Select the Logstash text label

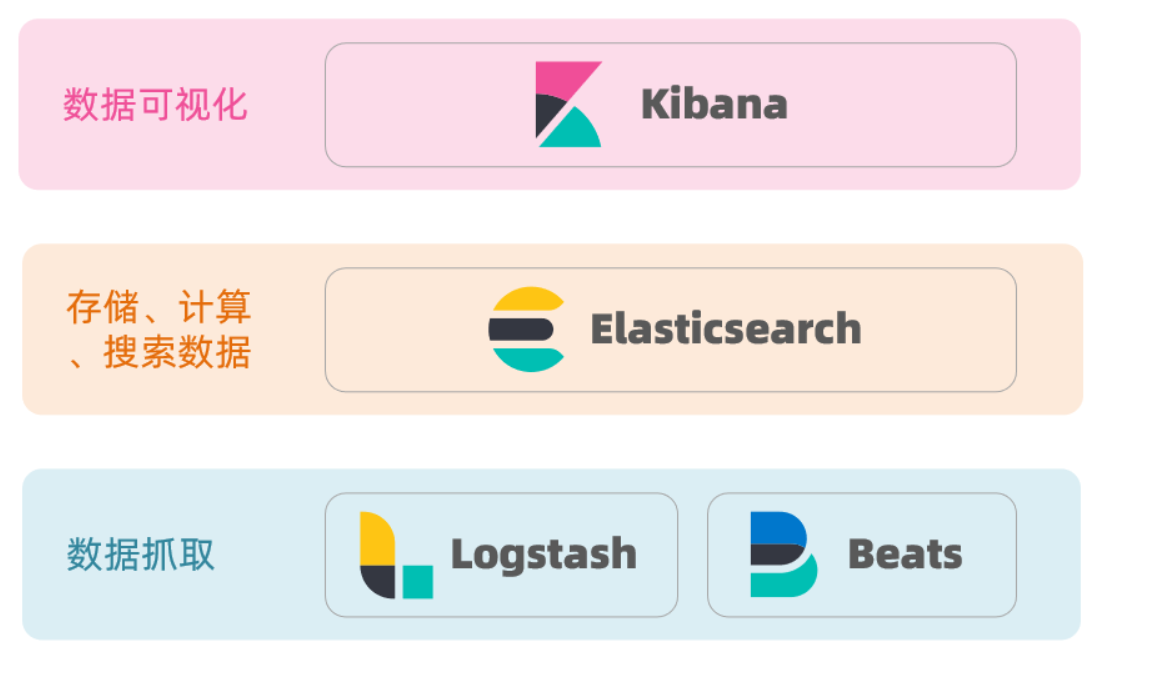click(x=544, y=555)
